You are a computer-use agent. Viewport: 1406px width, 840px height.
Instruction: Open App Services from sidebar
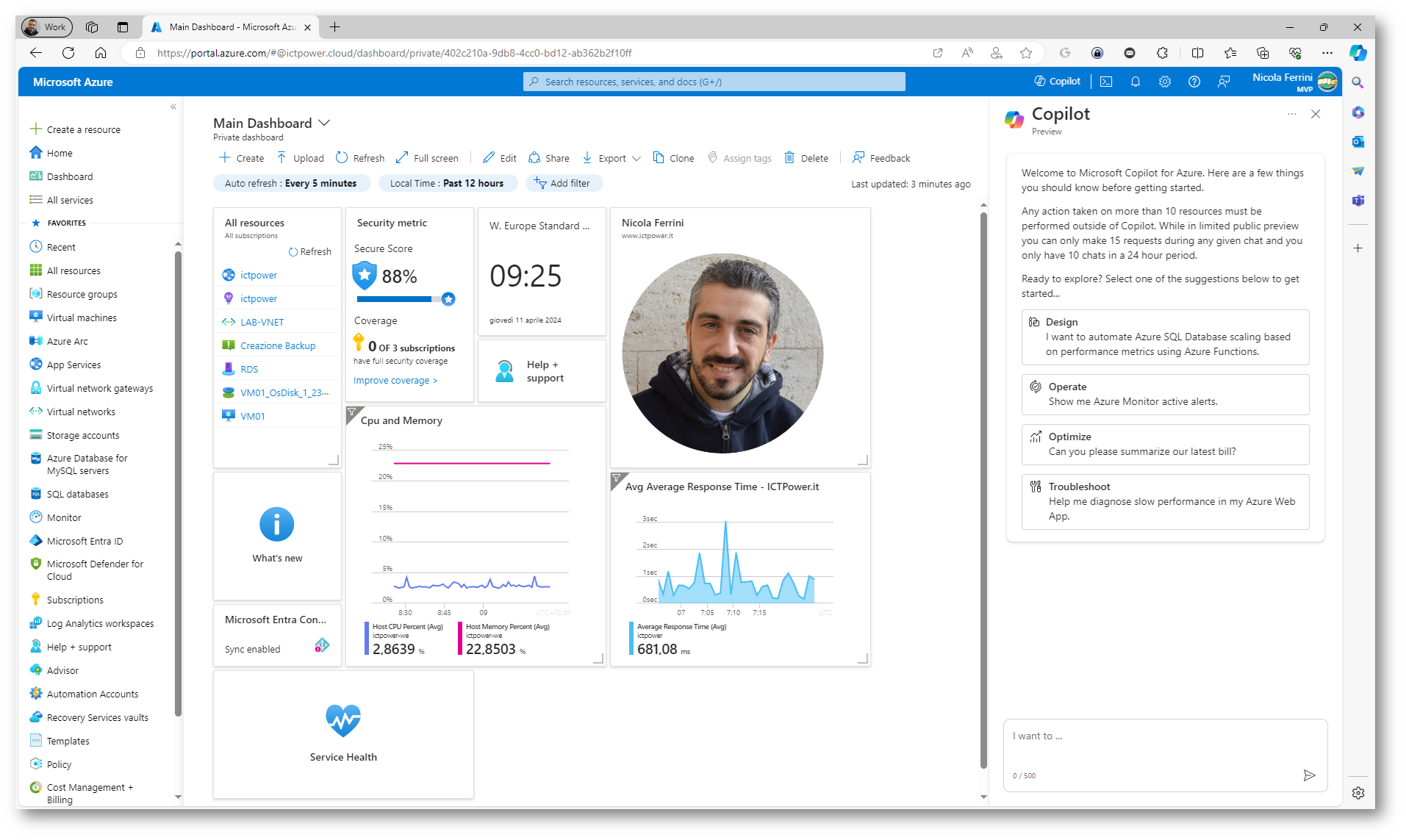click(x=65, y=365)
